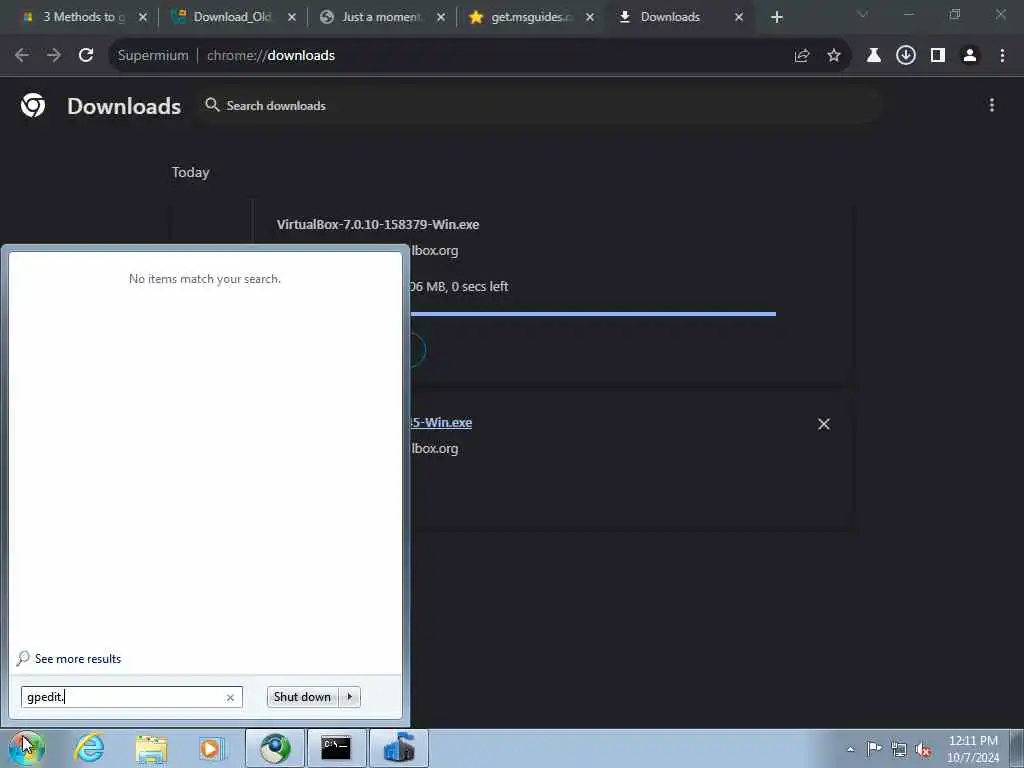This screenshot has width=1024, height=768.
Task: Click the browser forward arrow
Action: click(54, 56)
